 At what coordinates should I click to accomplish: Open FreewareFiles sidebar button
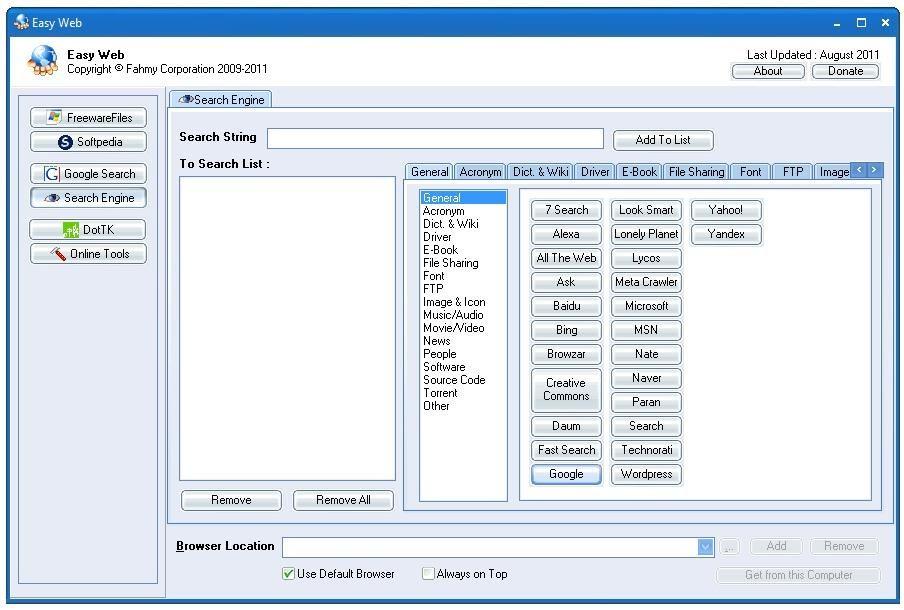88,118
